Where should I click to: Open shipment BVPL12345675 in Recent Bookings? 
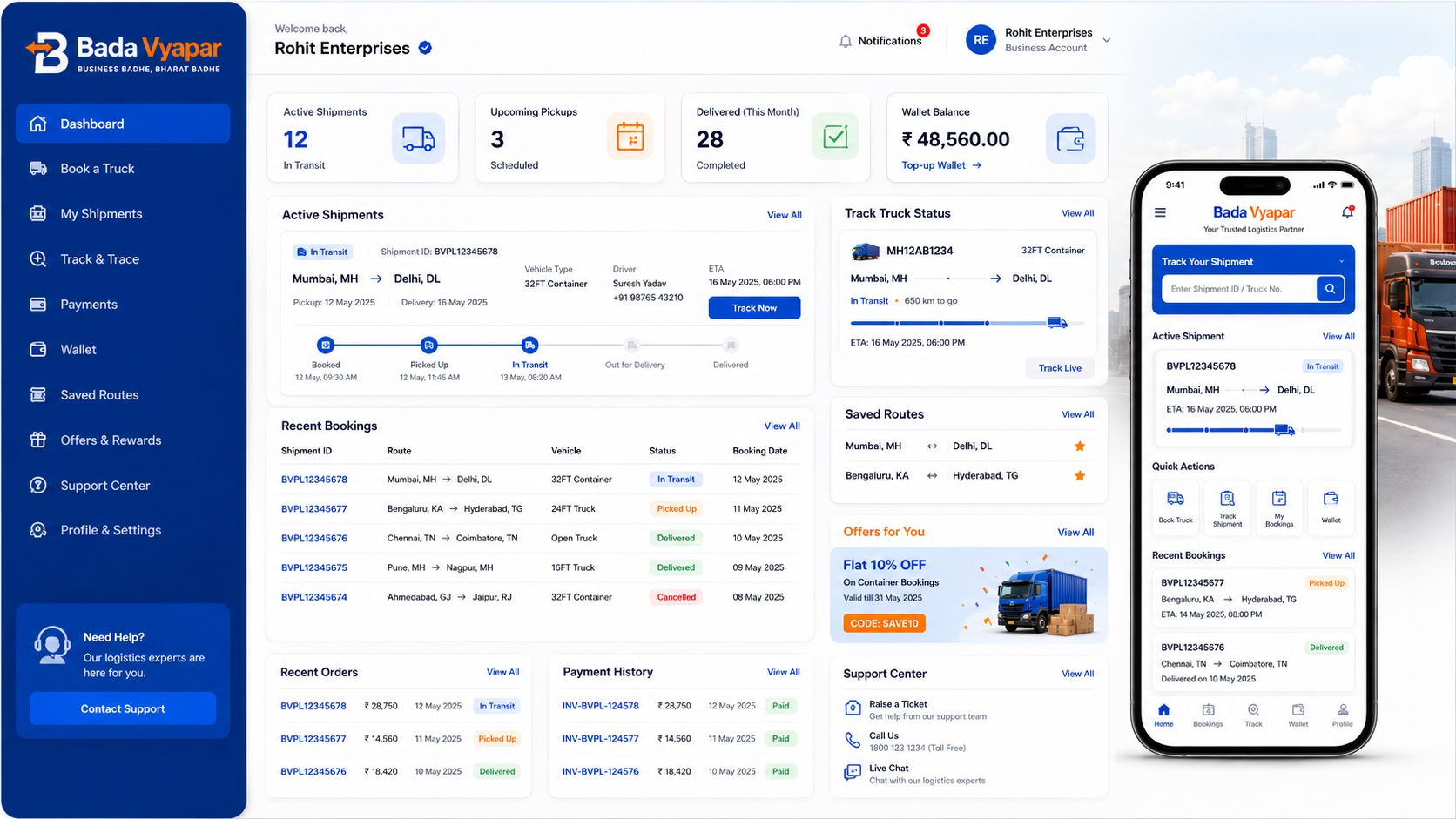314,567
